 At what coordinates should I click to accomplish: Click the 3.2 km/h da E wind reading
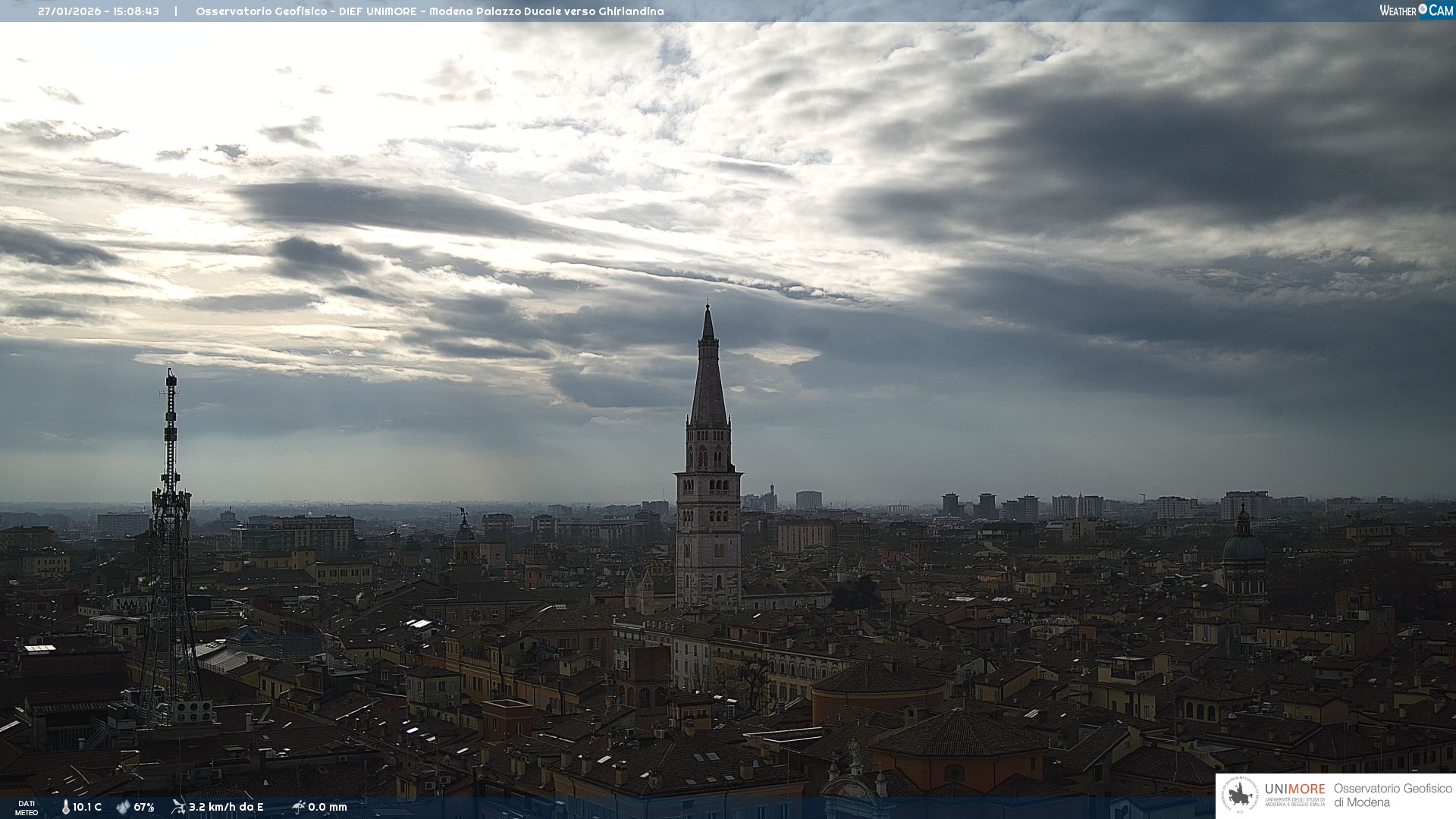coord(226,807)
